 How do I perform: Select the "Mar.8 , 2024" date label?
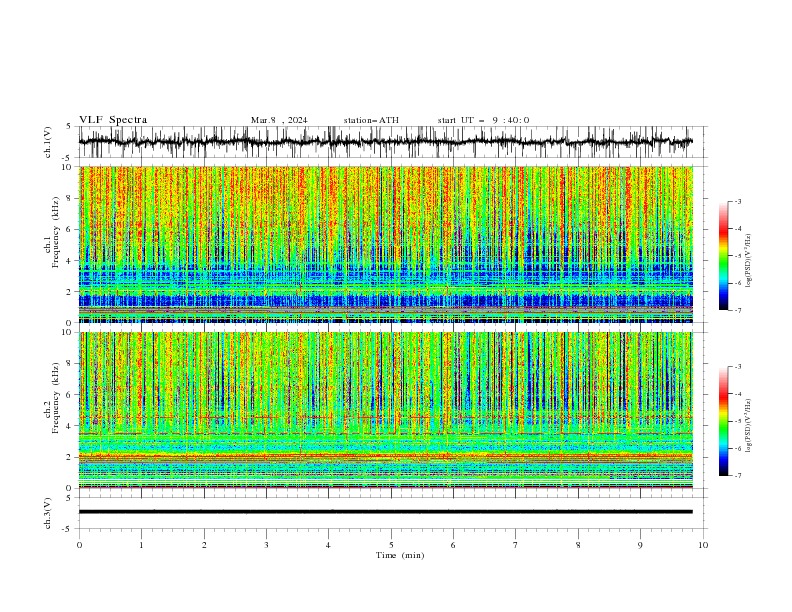279,120
